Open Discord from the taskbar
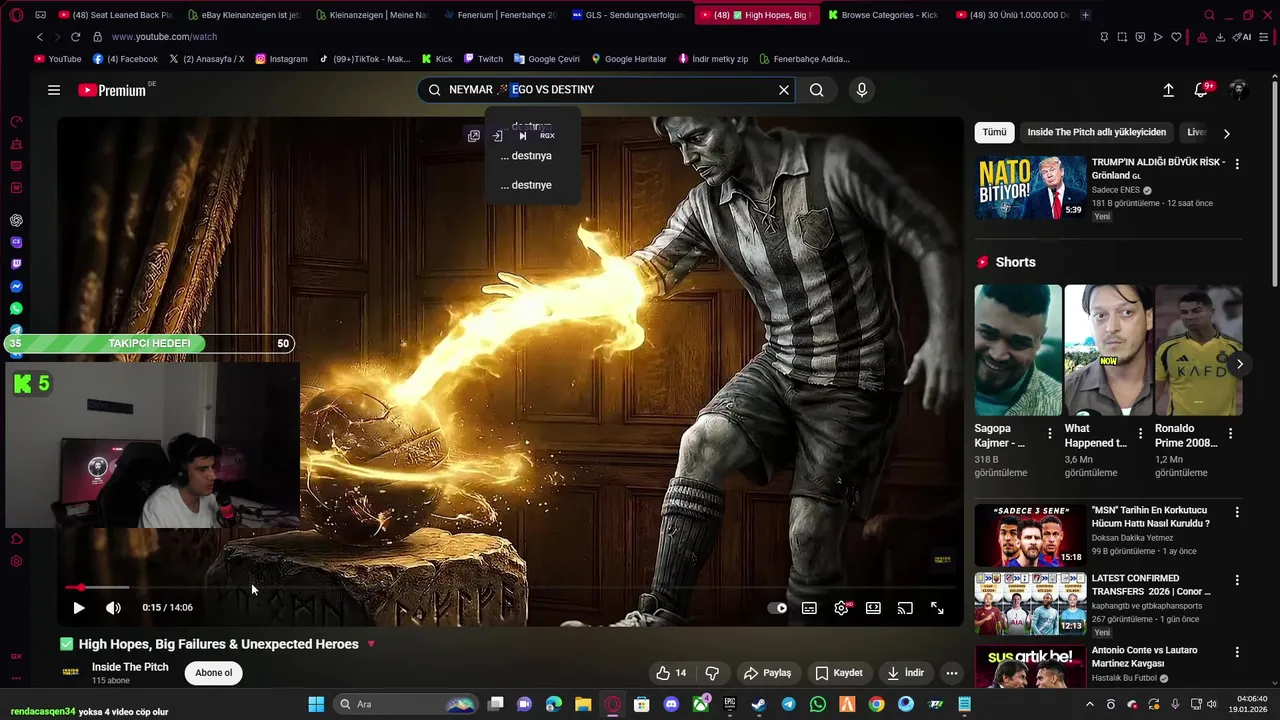This screenshot has width=1280, height=720. [671, 704]
